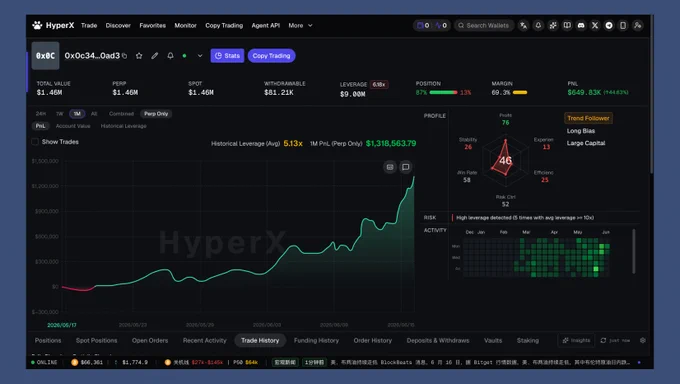Click the Trend Follower tag

588,118
